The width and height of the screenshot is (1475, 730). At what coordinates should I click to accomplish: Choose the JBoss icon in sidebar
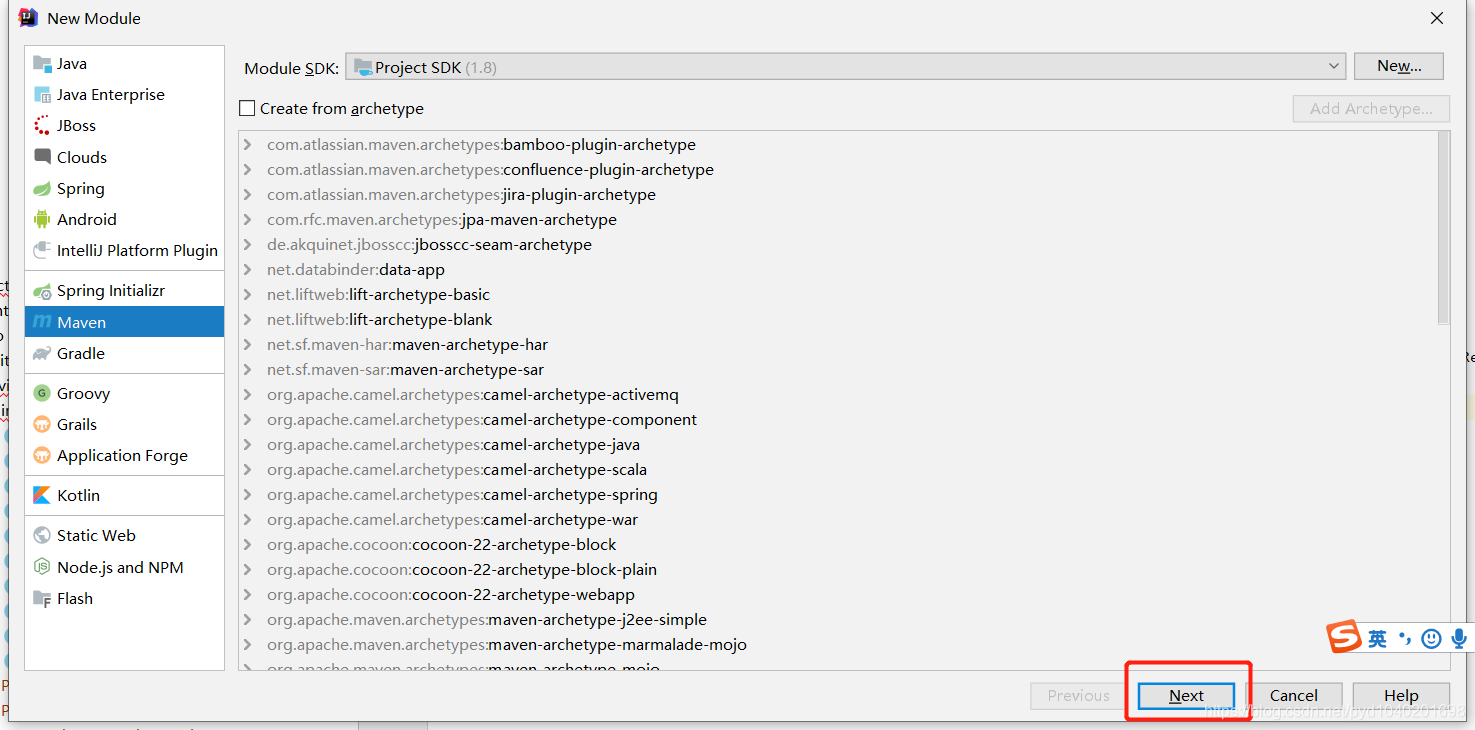point(42,126)
